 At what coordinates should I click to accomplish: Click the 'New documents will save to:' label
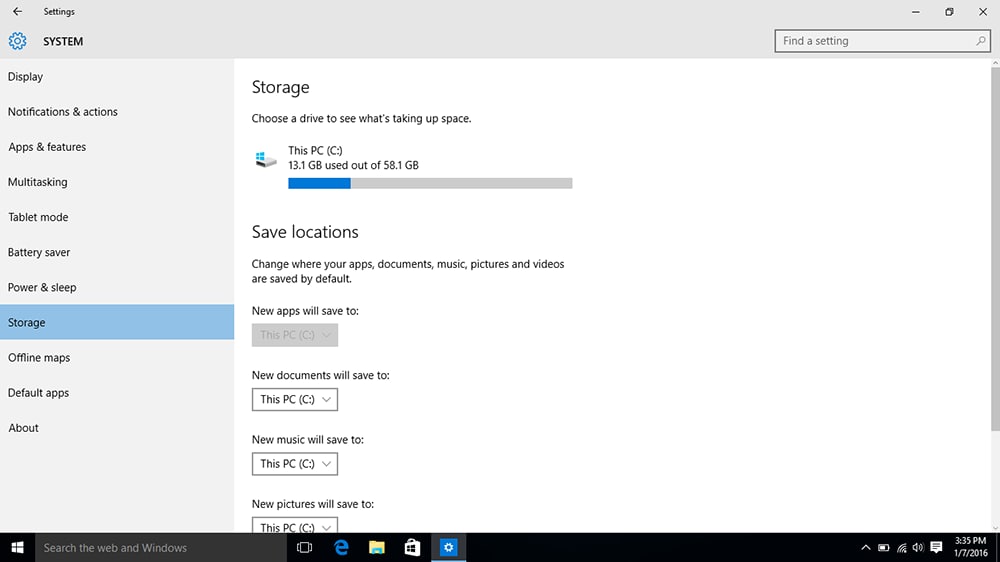click(320, 375)
